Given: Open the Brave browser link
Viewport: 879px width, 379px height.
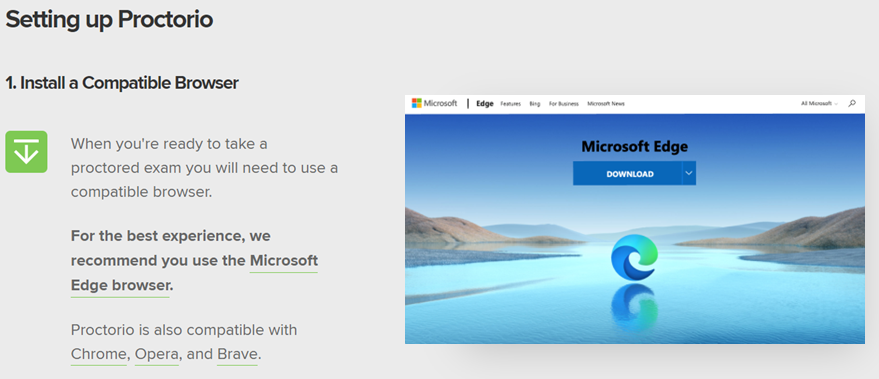Looking at the screenshot, I should click(x=237, y=354).
